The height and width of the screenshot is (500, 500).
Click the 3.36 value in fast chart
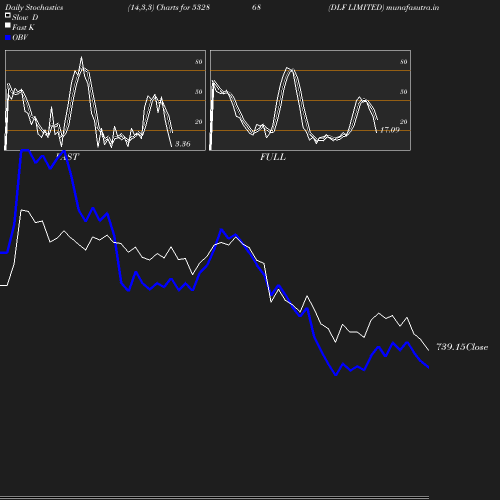point(183,144)
